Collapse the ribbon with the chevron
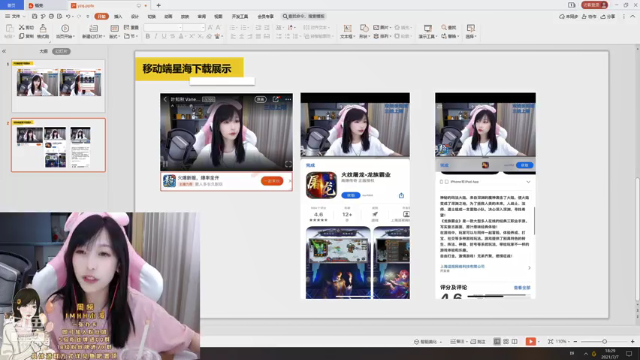 (633, 16)
